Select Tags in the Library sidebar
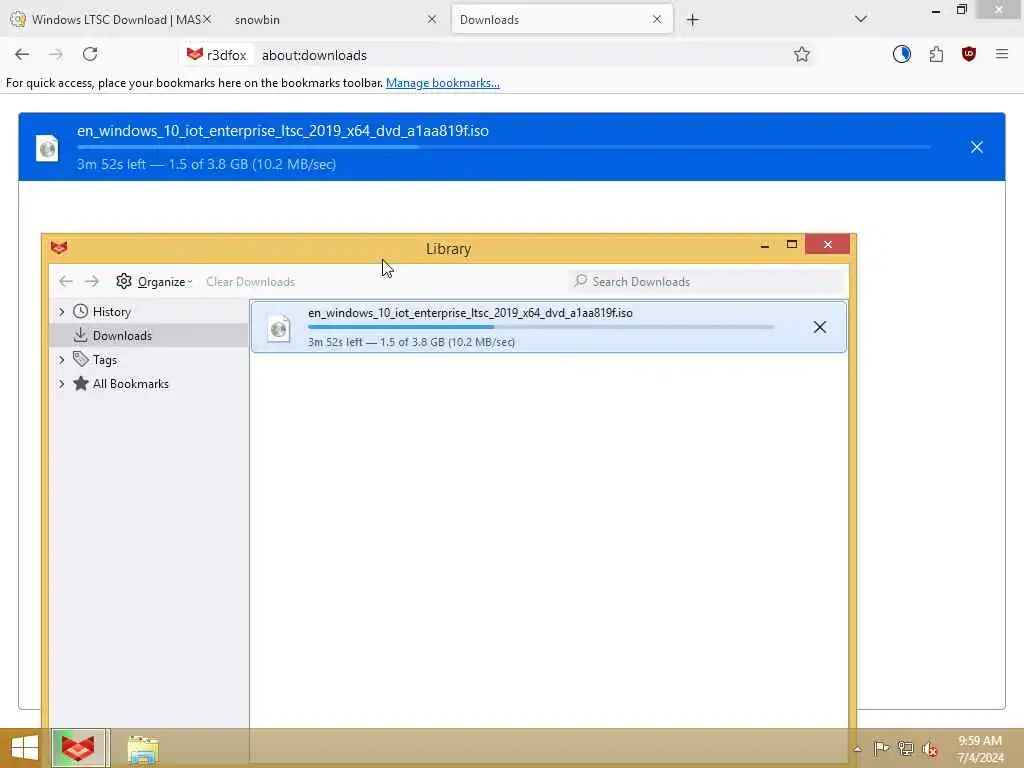1024x768 pixels. 104,360
